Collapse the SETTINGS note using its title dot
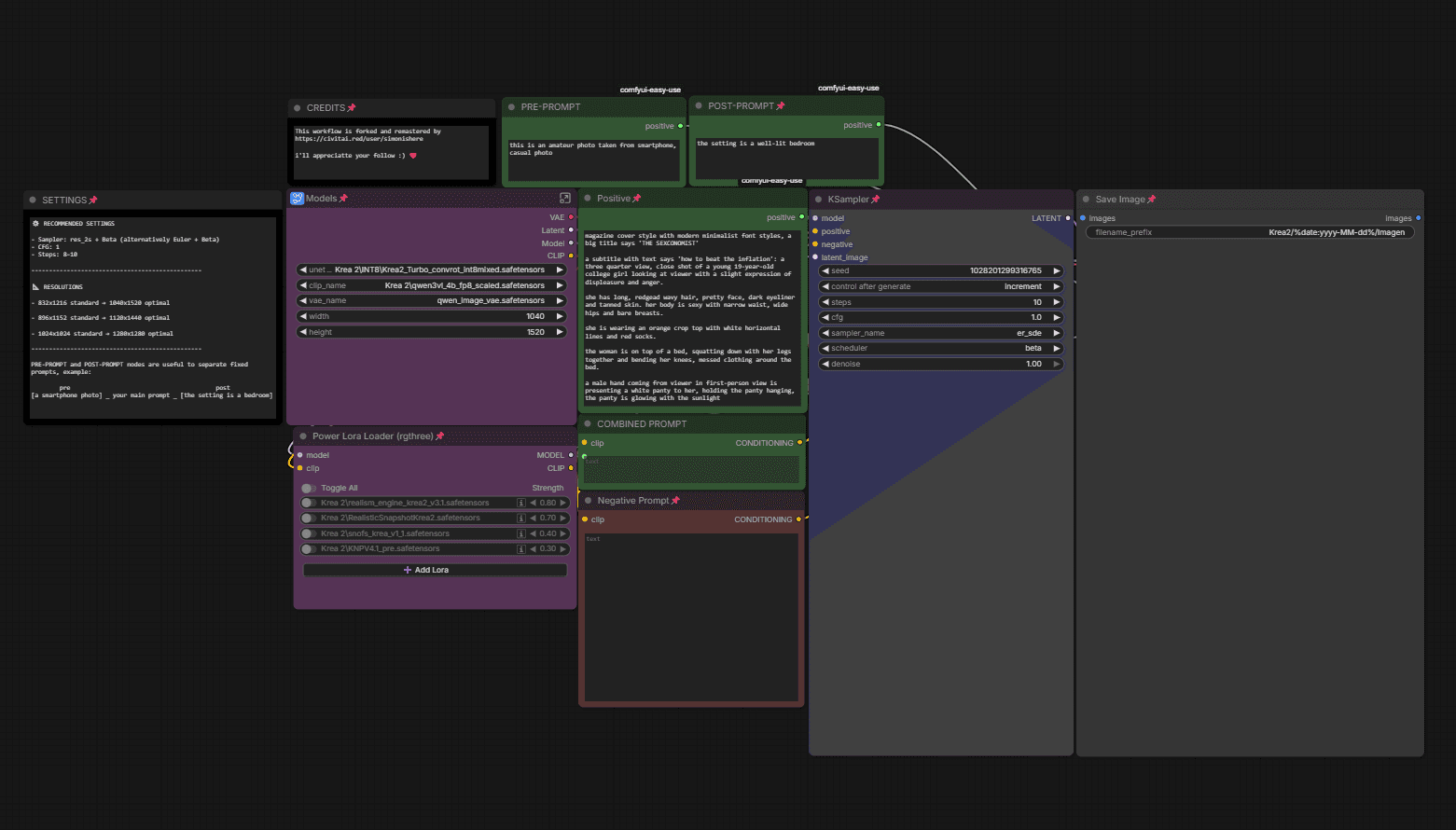 [33, 200]
